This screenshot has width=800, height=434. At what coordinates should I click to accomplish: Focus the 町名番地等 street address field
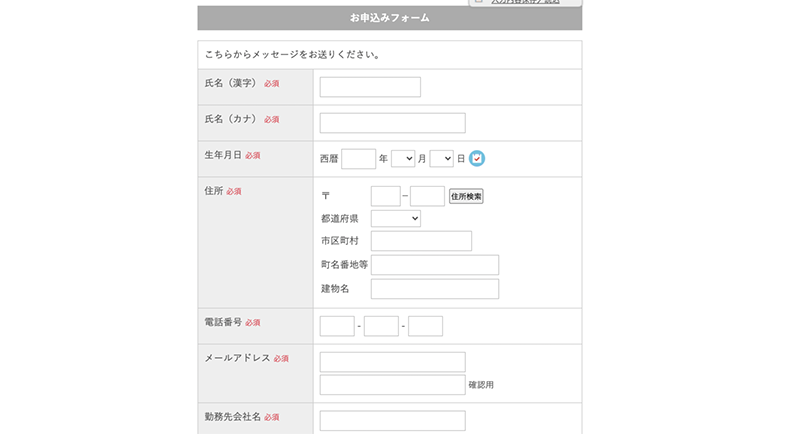[434, 265]
